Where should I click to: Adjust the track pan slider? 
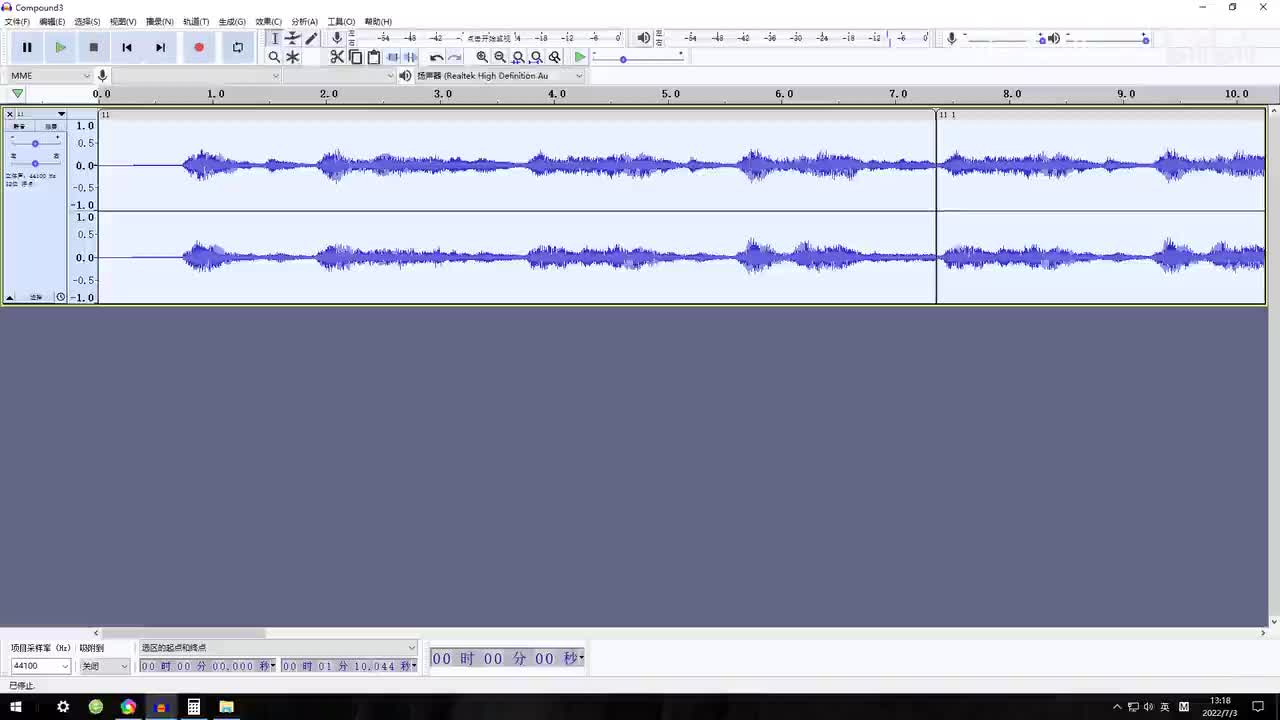pos(35,163)
